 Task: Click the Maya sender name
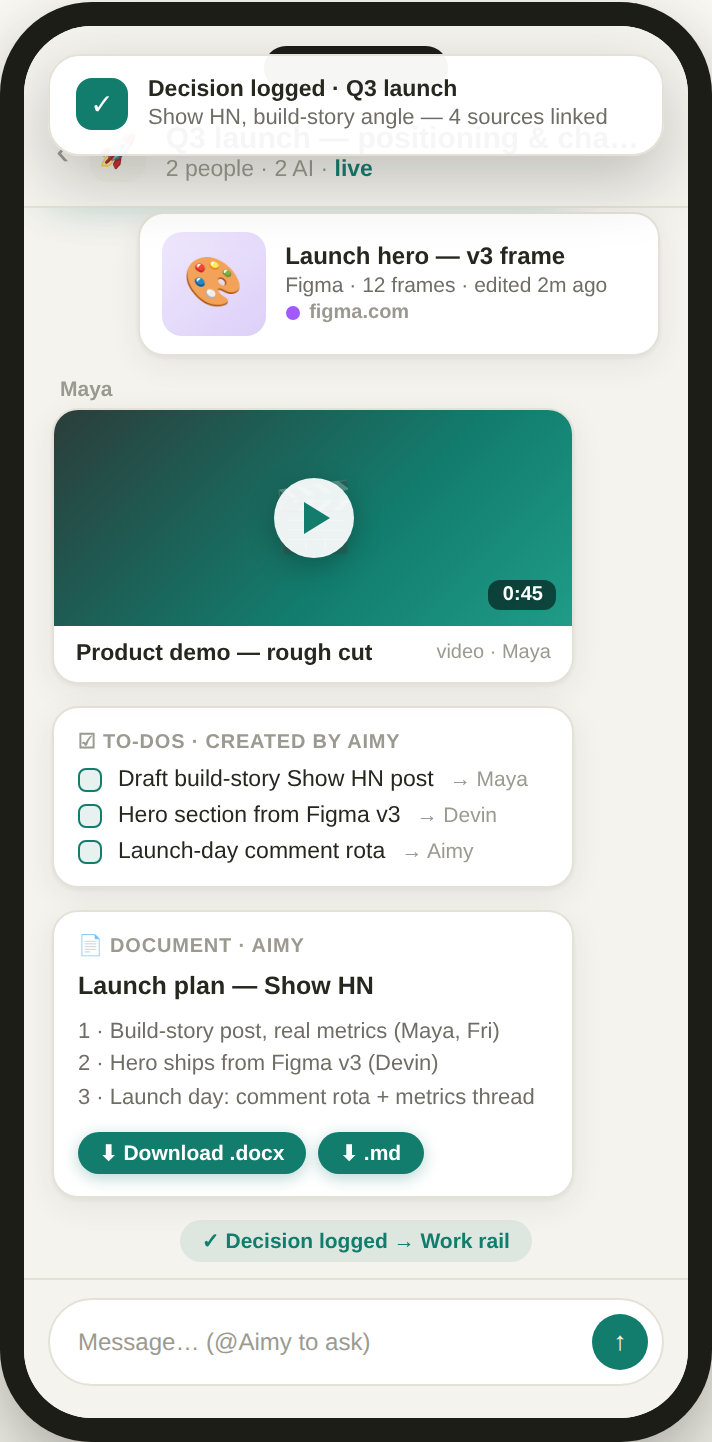tap(86, 389)
